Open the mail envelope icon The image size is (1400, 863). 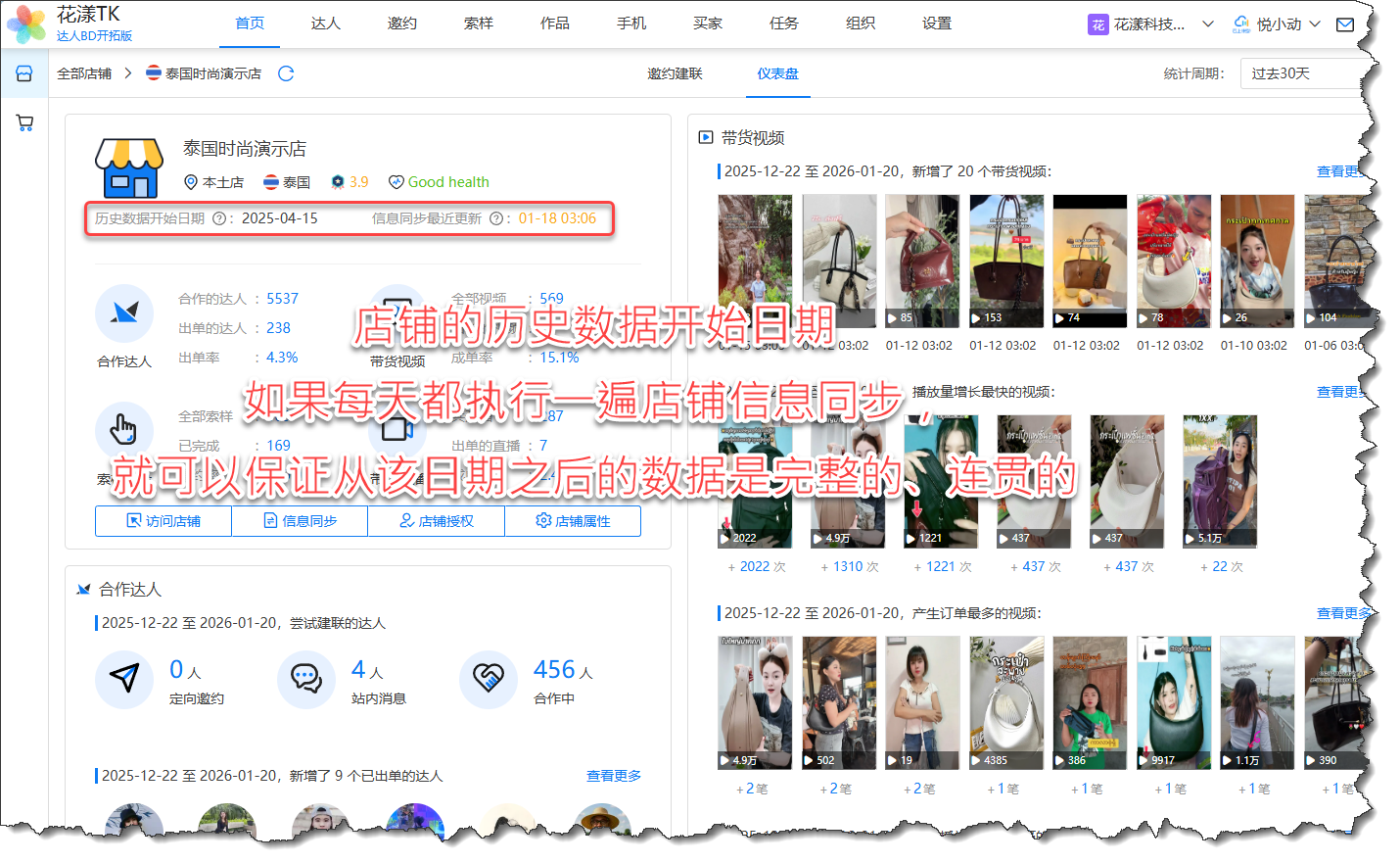(x=1345, y=24)
